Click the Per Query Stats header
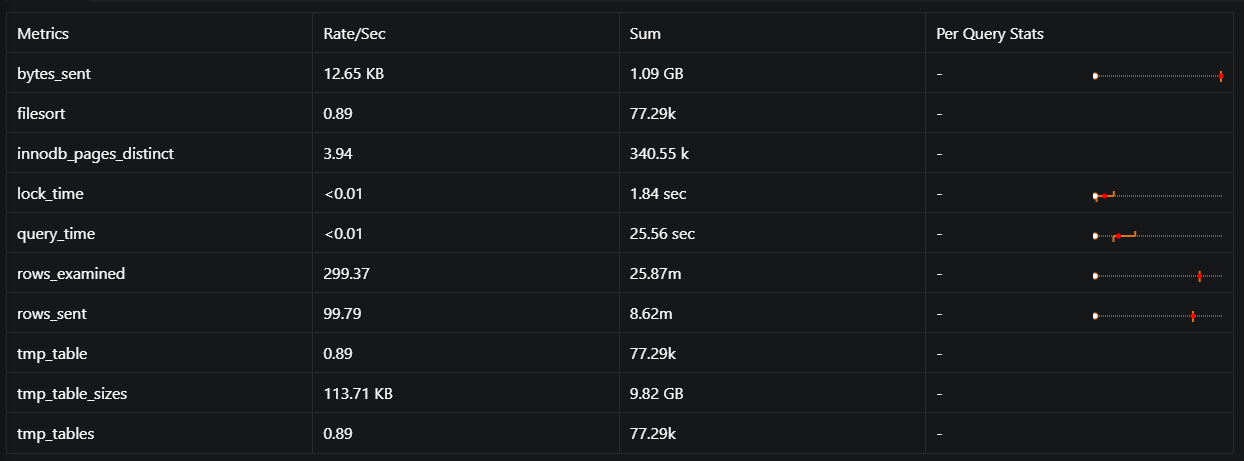This screenshot has height=461, width=1244. (989, 34)
